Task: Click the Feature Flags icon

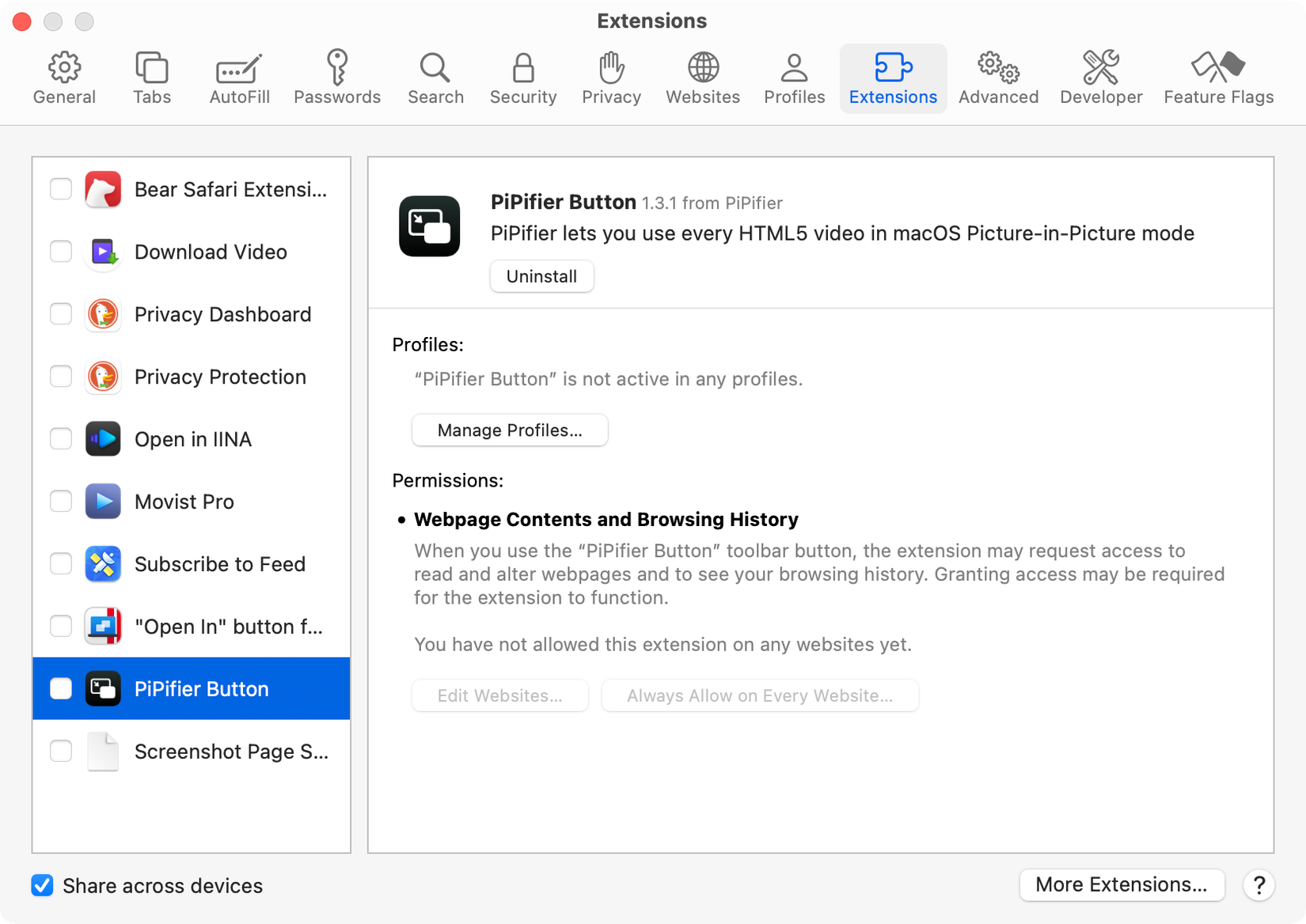Action: 1217,75
